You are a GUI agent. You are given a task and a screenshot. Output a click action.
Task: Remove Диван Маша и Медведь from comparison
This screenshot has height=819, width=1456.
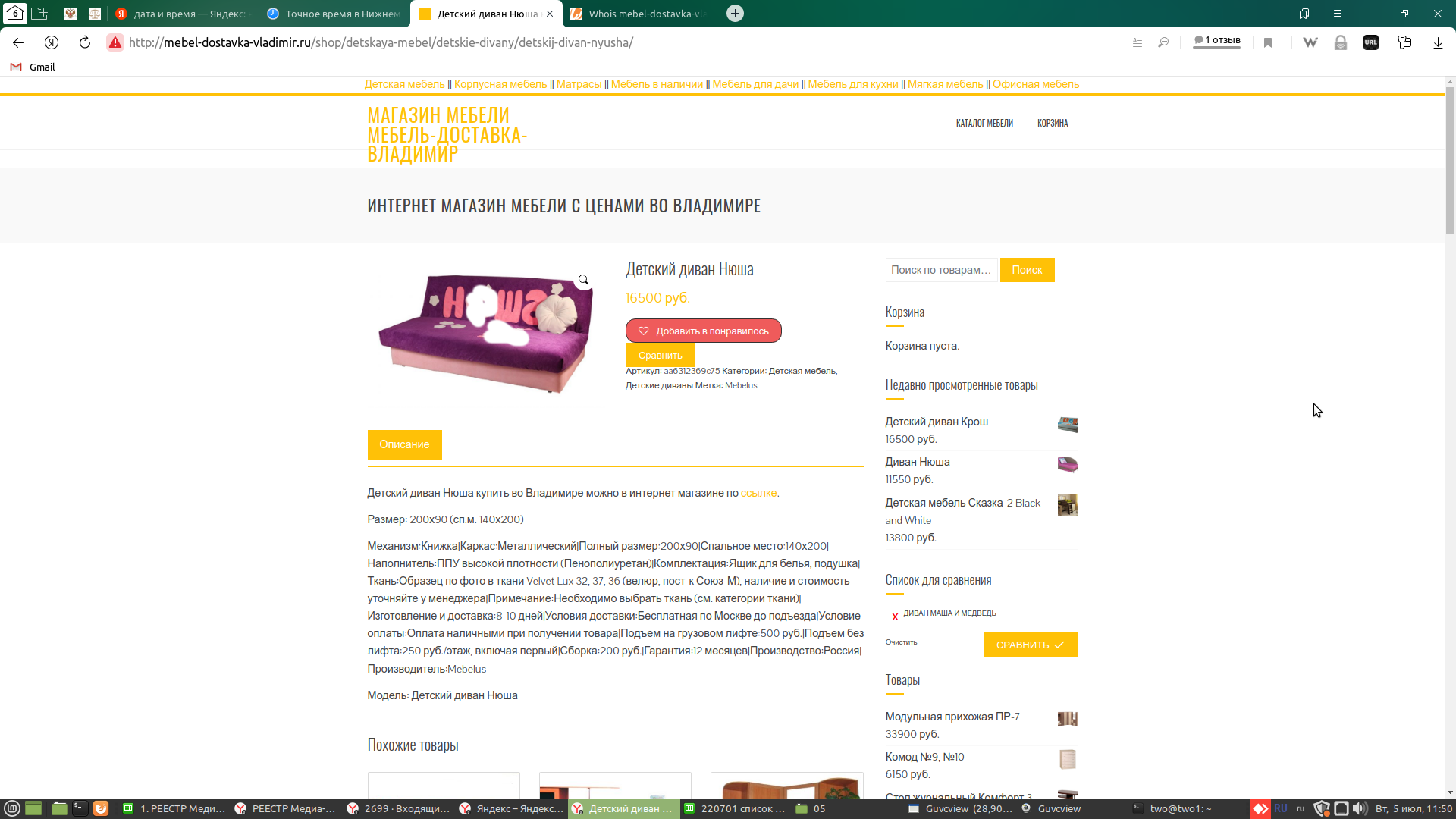tap(895, 617)
